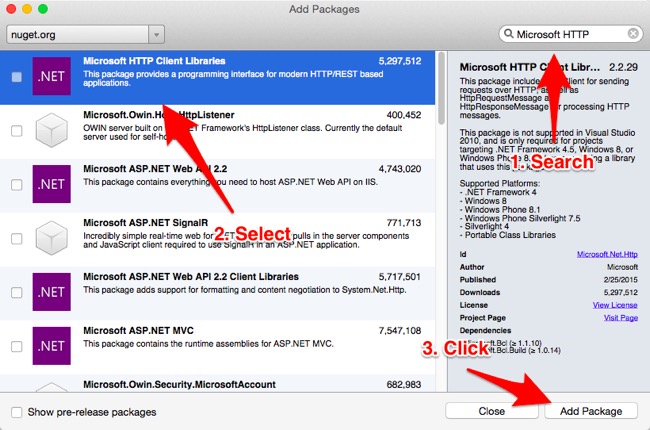The image size is (650, 430).
Task: Open the View License link
Action: [x=615, y=305]
